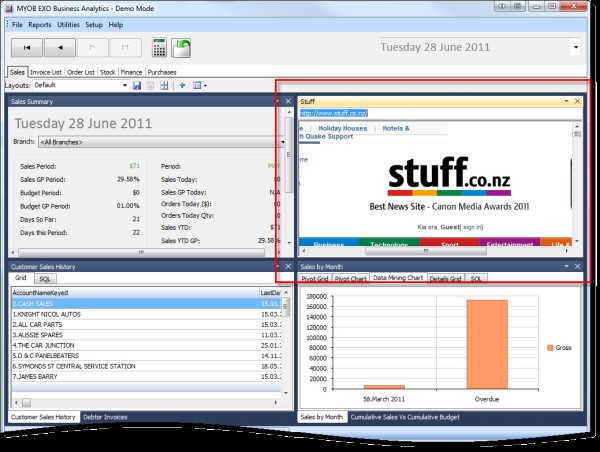Click the Overdue bar in chart
The height and width of the screenshot is (452, 600).
coord(487,344)
